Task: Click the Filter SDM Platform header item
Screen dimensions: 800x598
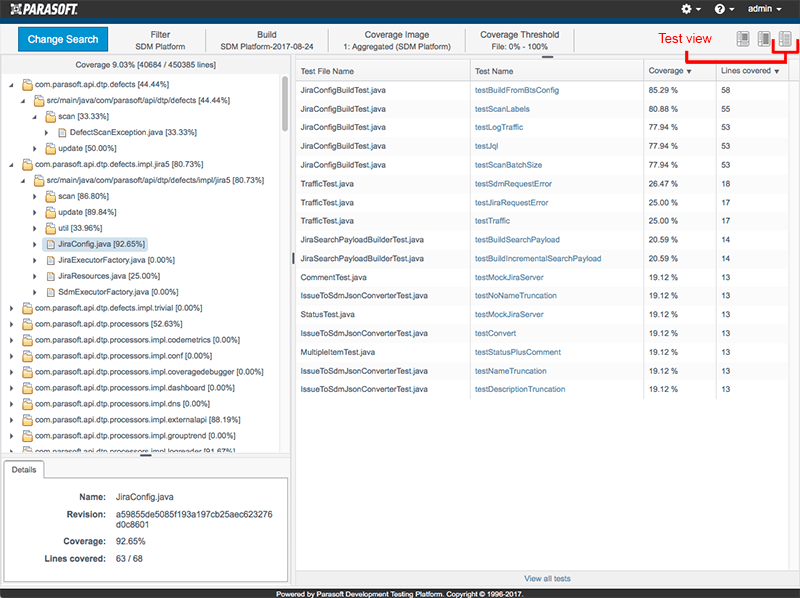Action: click(x=160, y=40)
